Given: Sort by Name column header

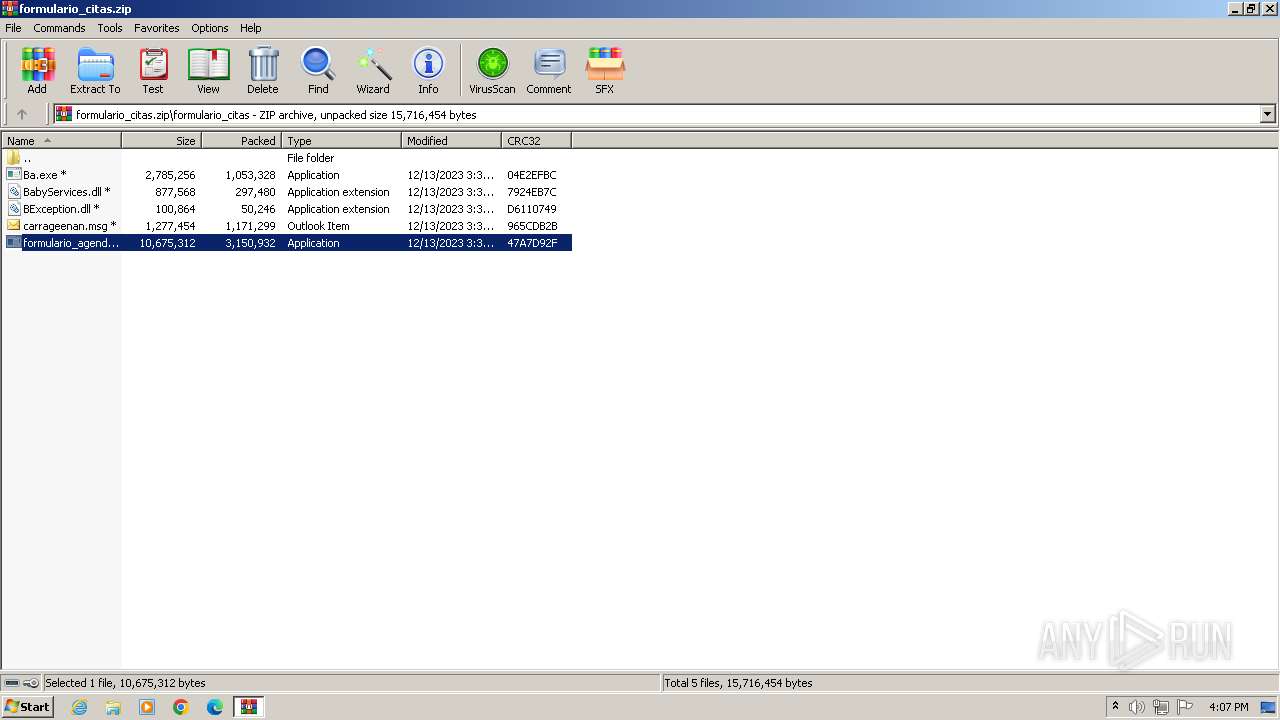Looking at the screenshot, I should pyautogui.click(x=61, y=141).
